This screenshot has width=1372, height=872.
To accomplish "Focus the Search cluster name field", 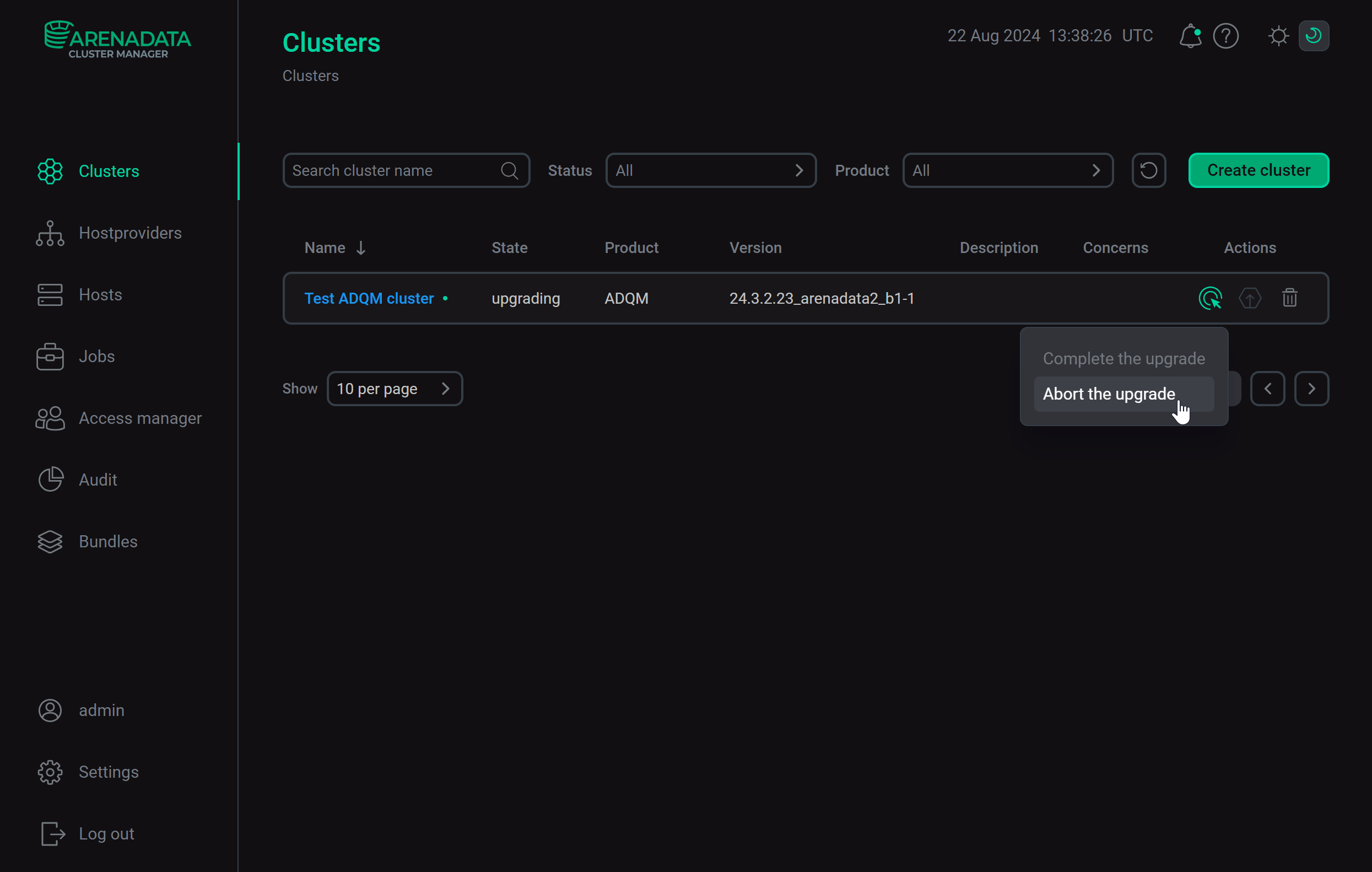I will 393,170.
